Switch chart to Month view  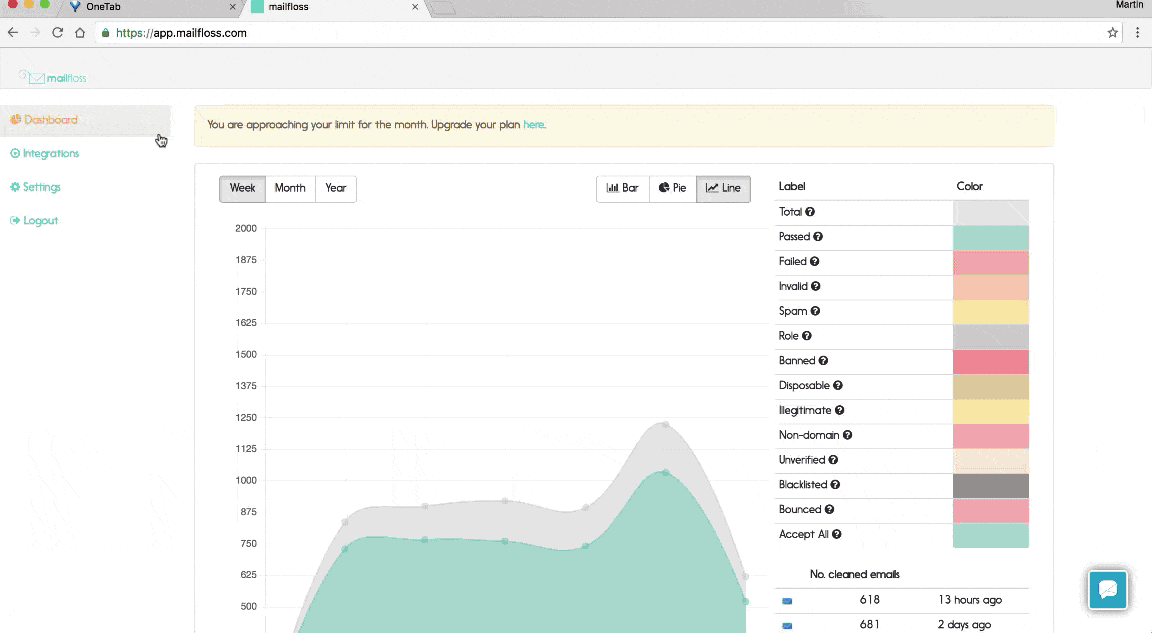(290, 188)
